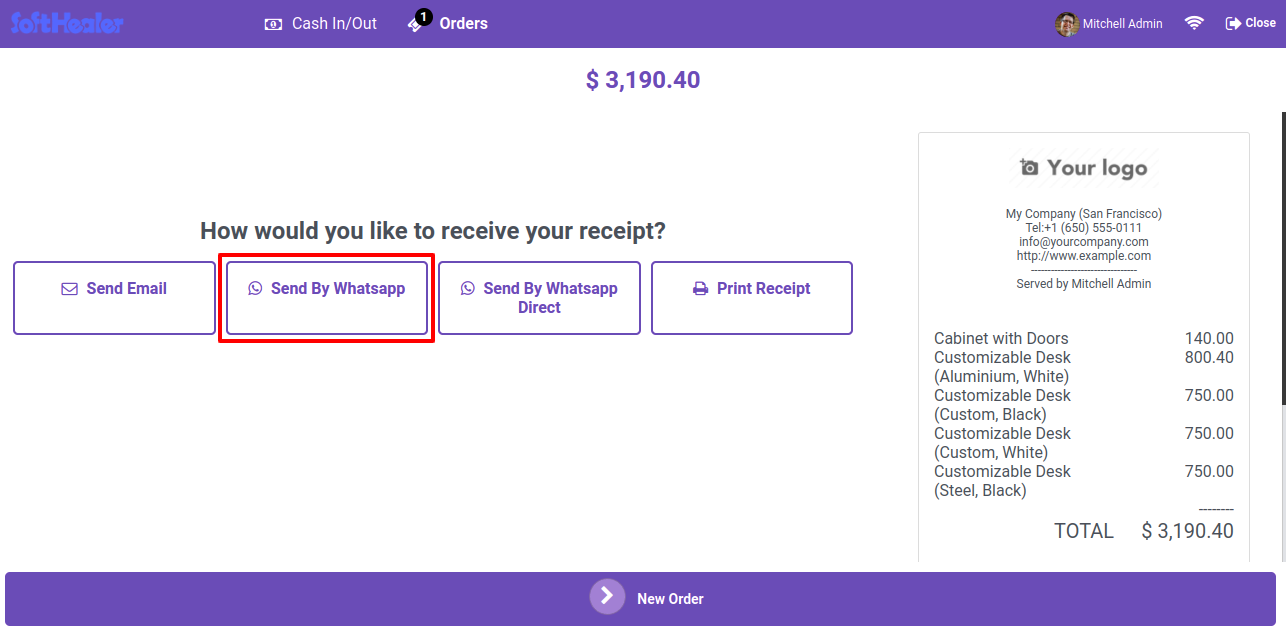Viewport: 1286px width, 636px height.
Task: Open Cash In/Out menu
Action: [x=320, y=23]
